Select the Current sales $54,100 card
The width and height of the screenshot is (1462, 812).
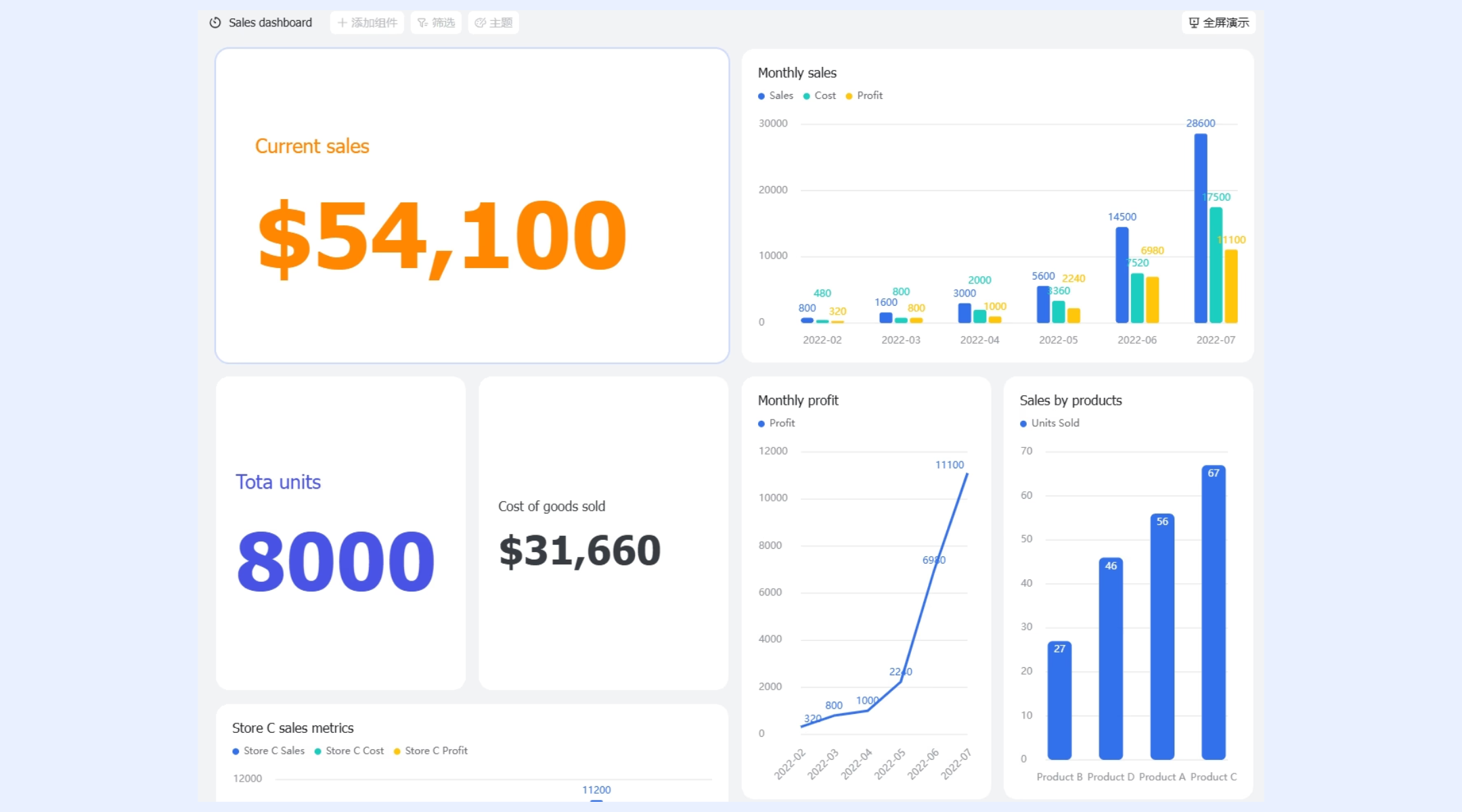coord(472,205)
